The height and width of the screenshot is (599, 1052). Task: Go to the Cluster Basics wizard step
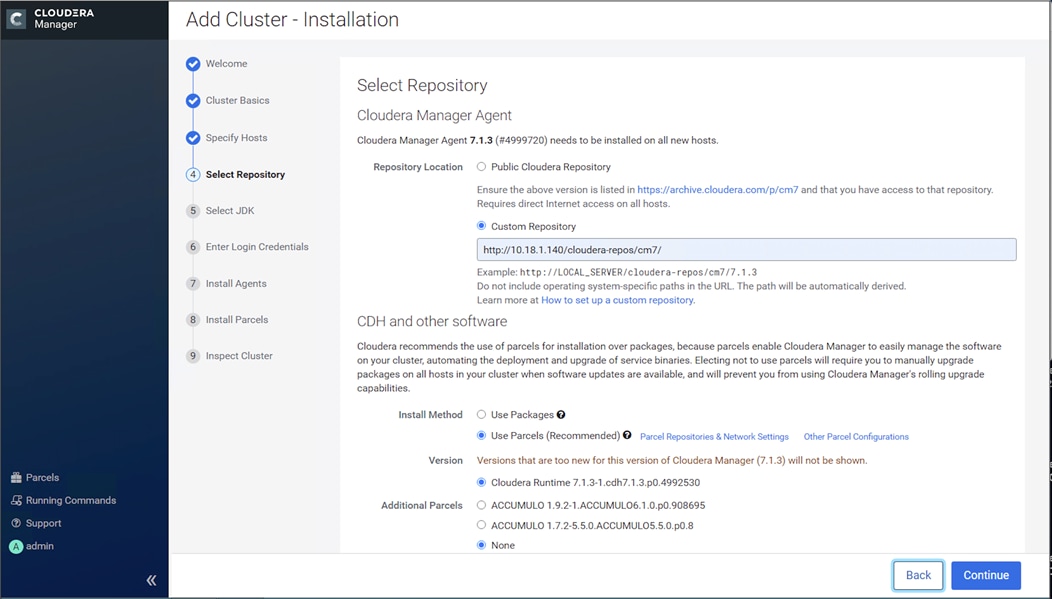pyautogui.click(x=238, y=101)
